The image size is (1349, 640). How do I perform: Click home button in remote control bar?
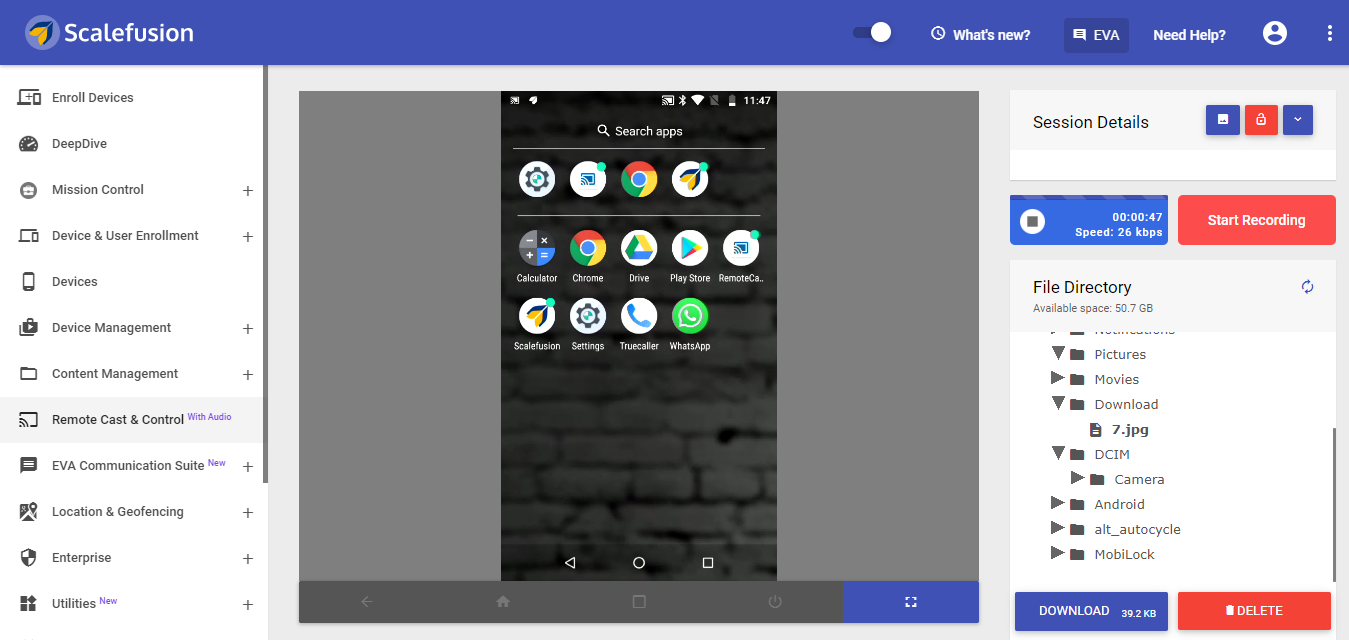tap(503, 602)
